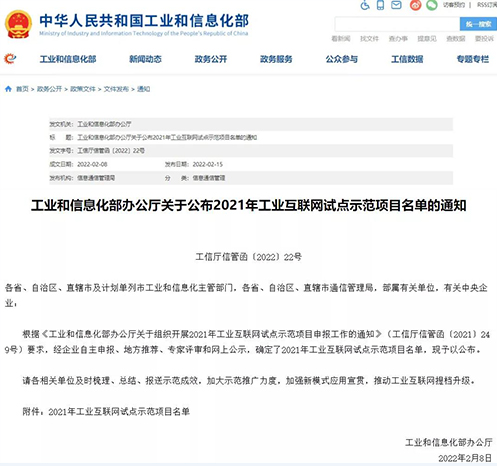Click the 政策文件 breadcrumb link
The width and height of the screenshot is (497, 466).
[x=83, y=89]
